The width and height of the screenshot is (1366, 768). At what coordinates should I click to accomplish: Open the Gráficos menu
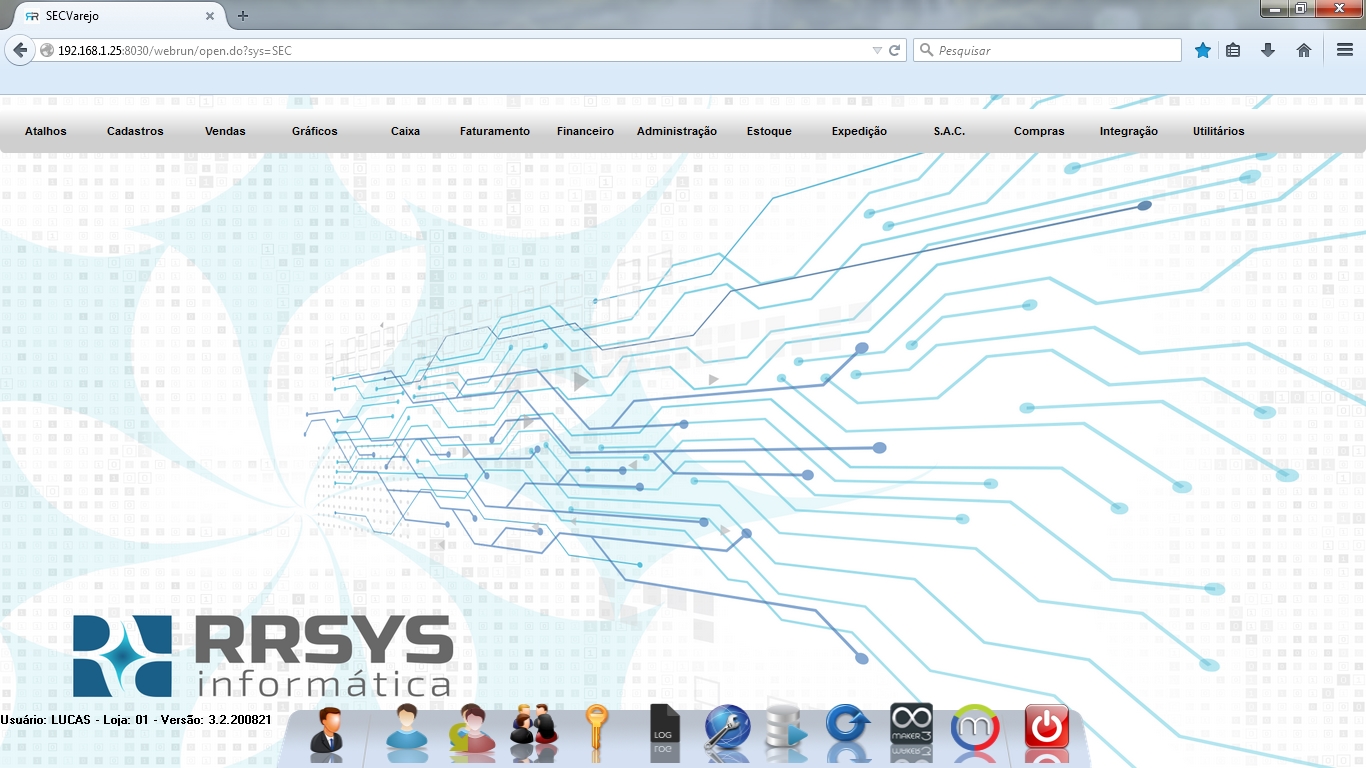coord(315,131)
